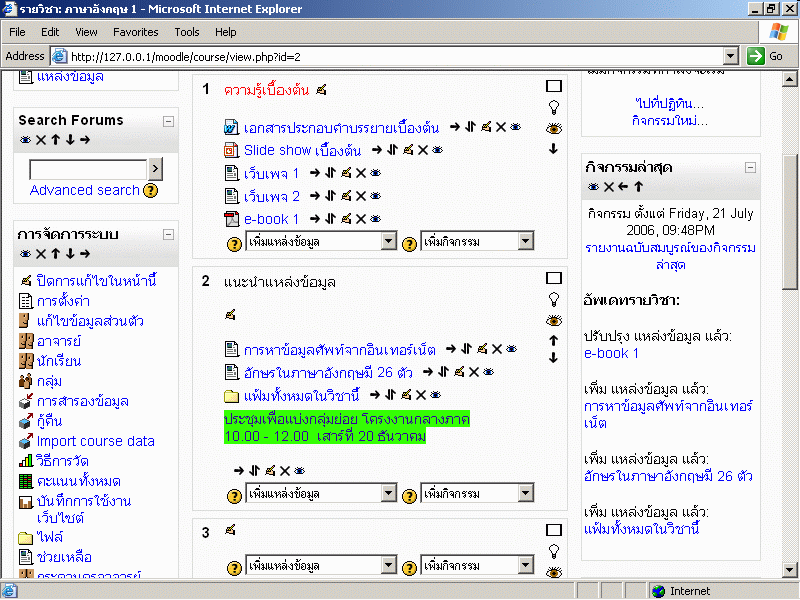Viewport: 800px width, 600px height.
Task: Click Import course data link
Action: tap(95, 441)
